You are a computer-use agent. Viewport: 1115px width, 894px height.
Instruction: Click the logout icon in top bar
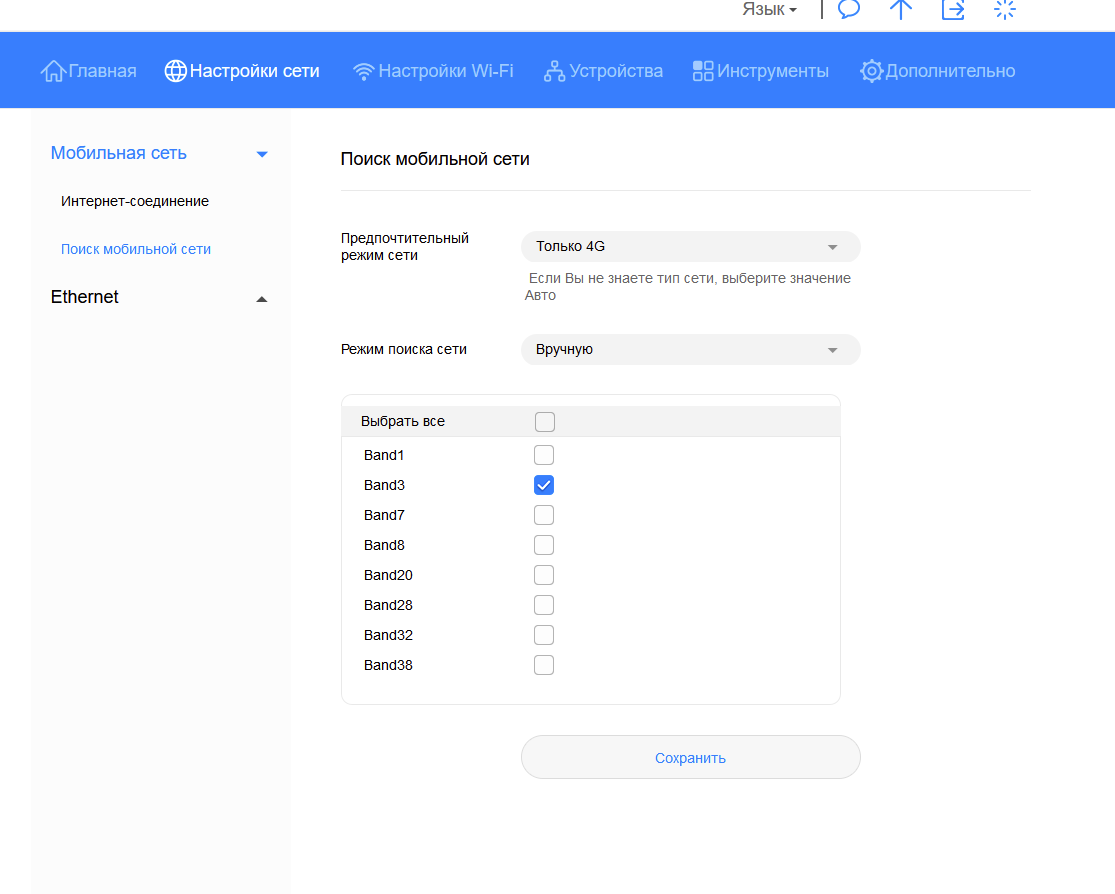click(x=953, y=10)
